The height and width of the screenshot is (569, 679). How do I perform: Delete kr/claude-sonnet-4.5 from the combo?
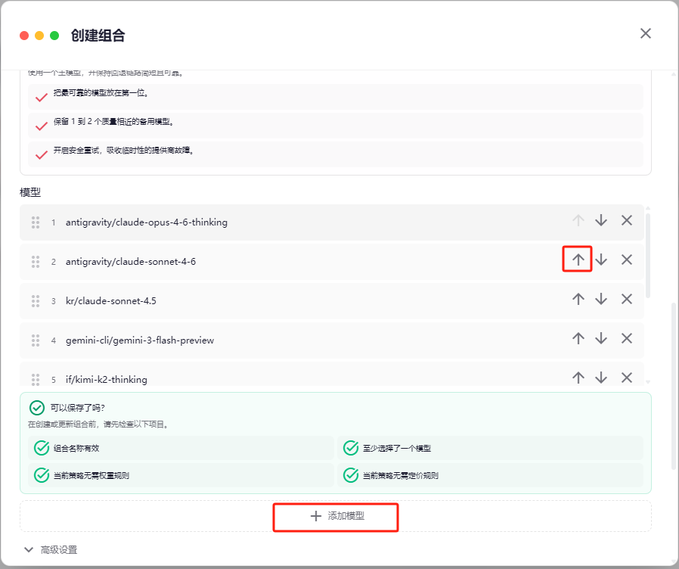pos(626,299)
